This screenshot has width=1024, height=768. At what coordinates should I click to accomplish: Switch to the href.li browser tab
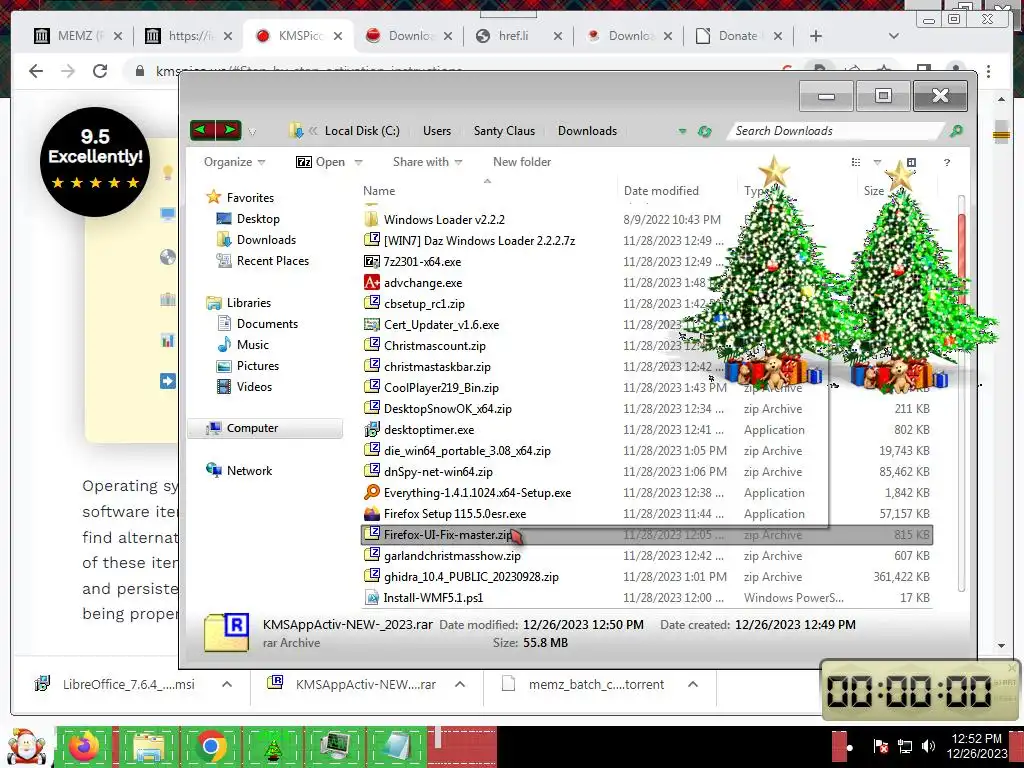[x=519, y=35]
